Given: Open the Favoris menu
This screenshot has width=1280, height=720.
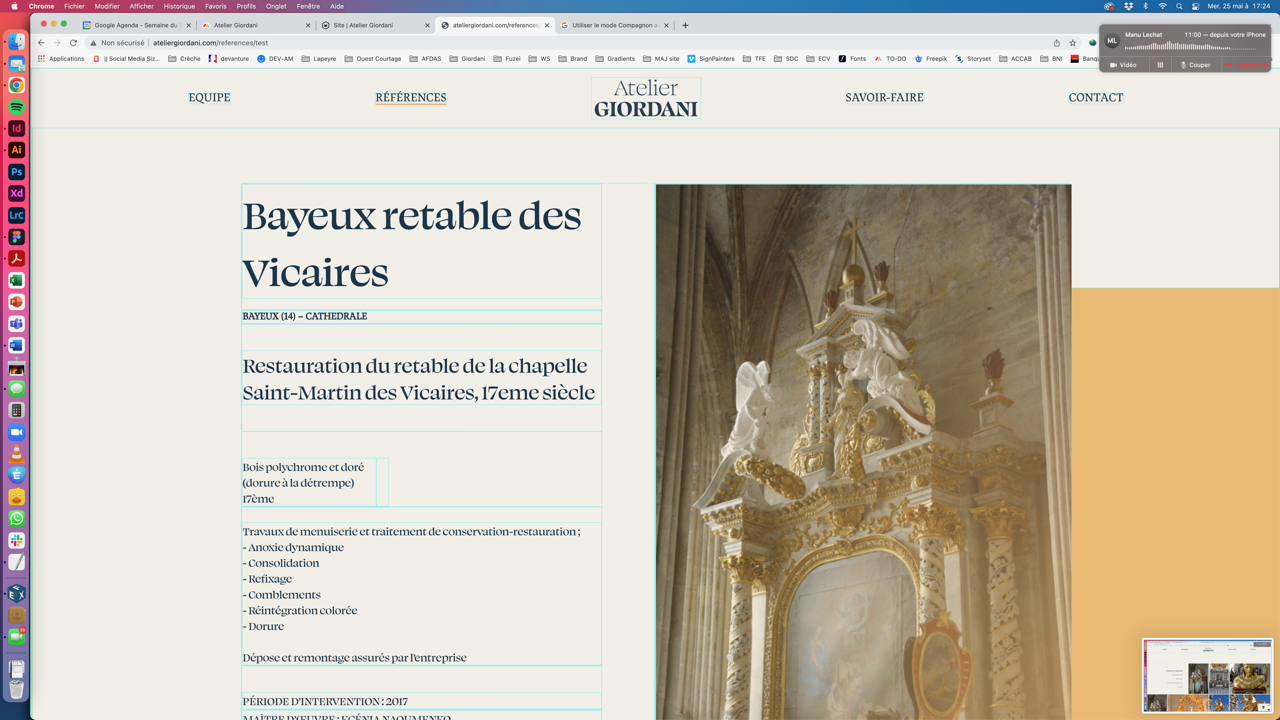Looking at the screenshot, I should (x=216, y=6).
